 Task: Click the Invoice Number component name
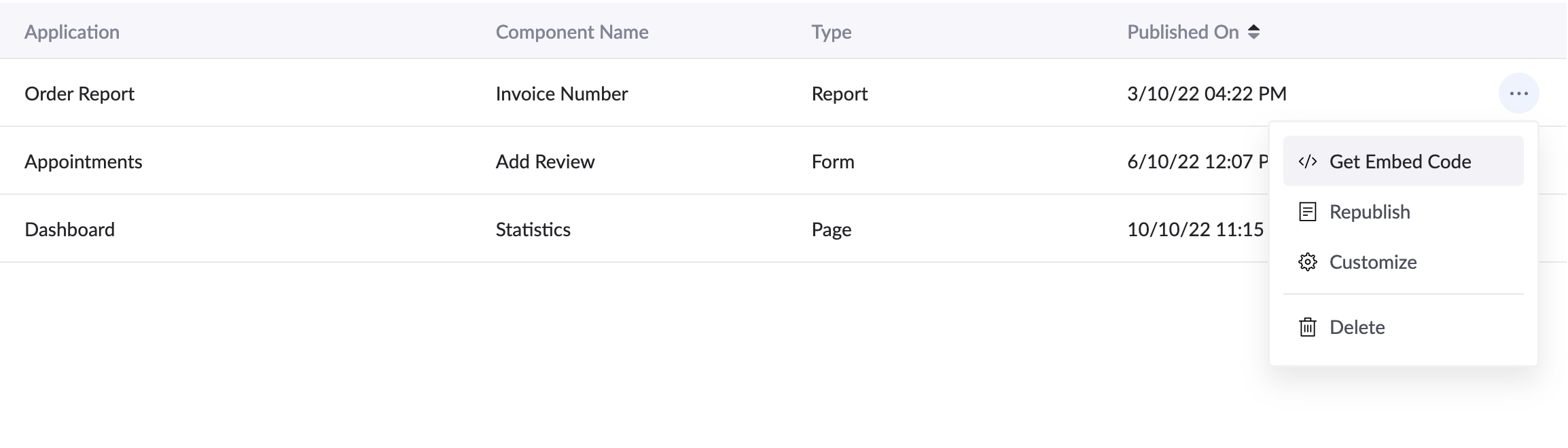pyautogui.click(x=562, y=94)
